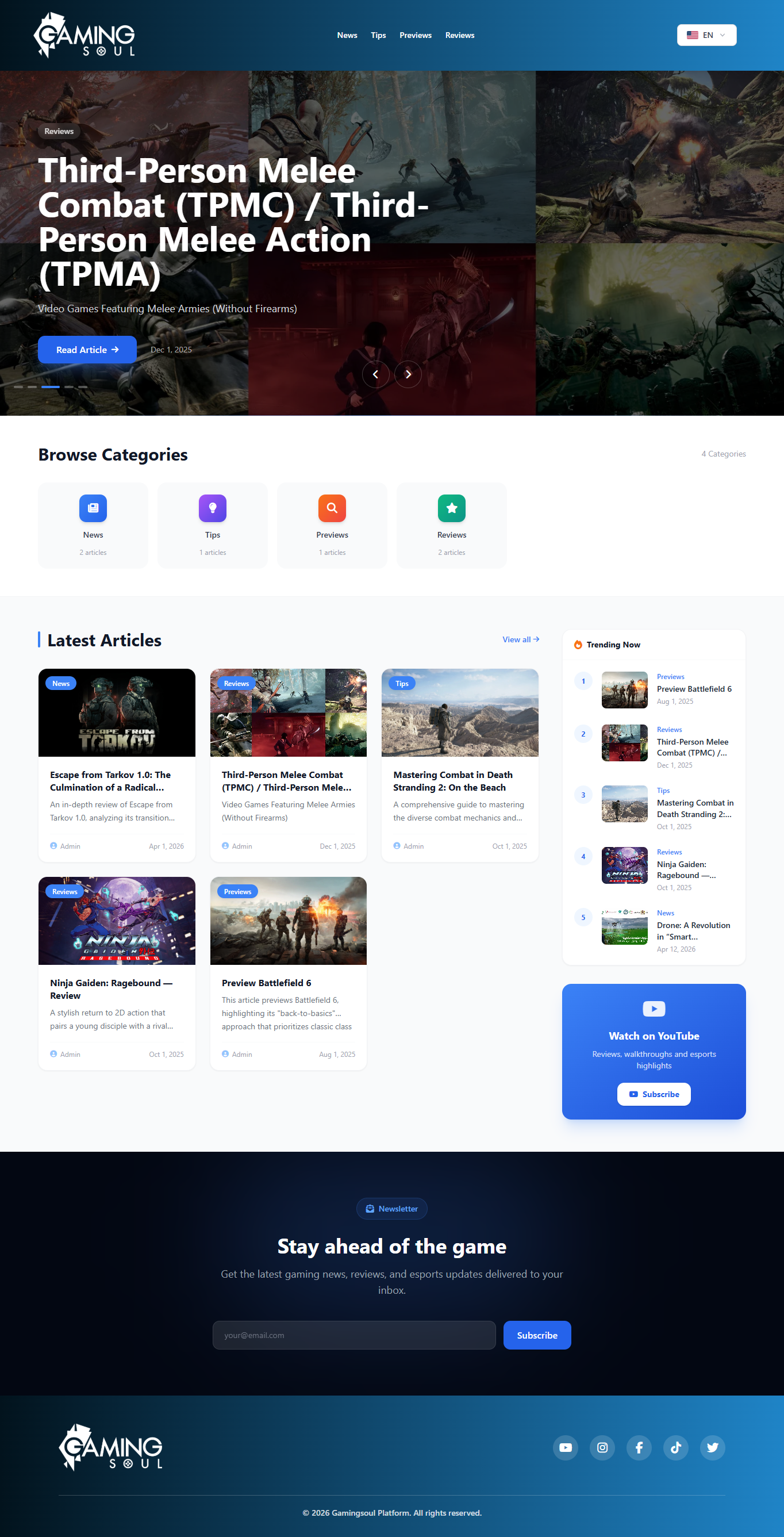Click Reviews badge on Third-Person Melee card
This screenshot has width=784, height=1537.
click(x=236, y=683)
